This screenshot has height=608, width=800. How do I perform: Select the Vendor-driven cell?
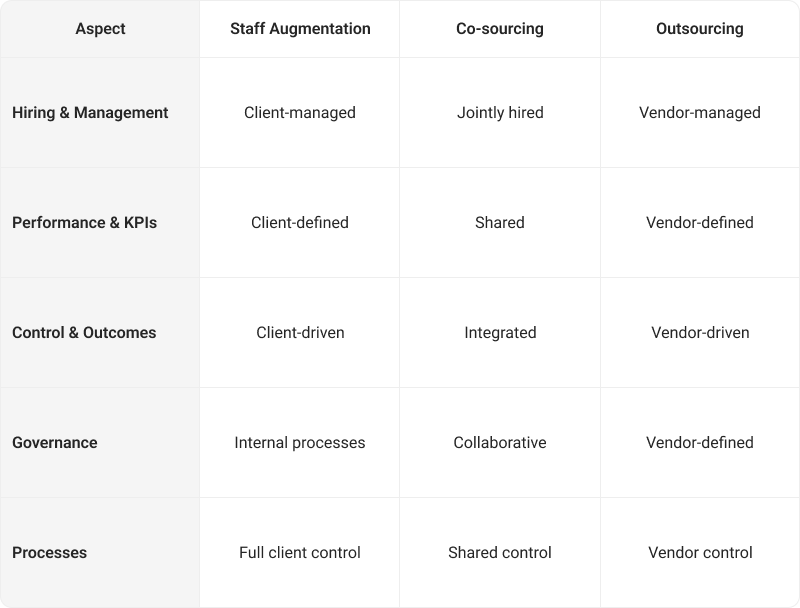(x=700, y=333)
